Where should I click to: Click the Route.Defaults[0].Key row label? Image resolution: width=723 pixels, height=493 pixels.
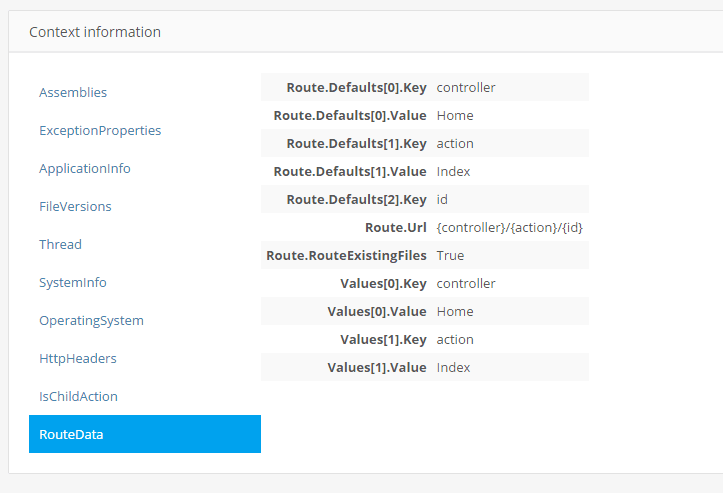pos(356,87)
